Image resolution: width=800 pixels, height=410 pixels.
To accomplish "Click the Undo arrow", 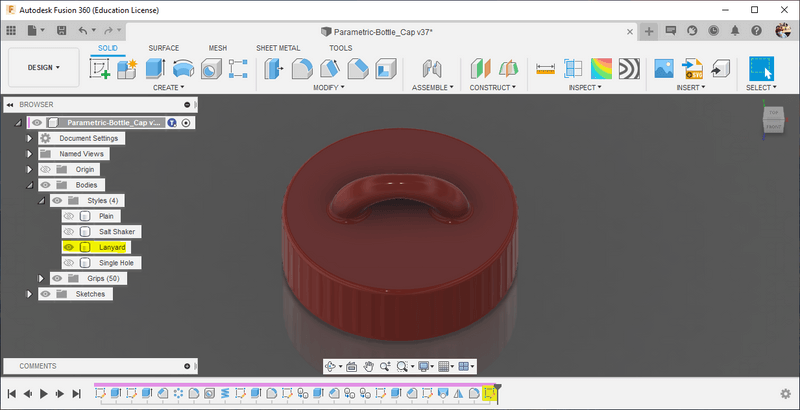I will pos(83,31).
